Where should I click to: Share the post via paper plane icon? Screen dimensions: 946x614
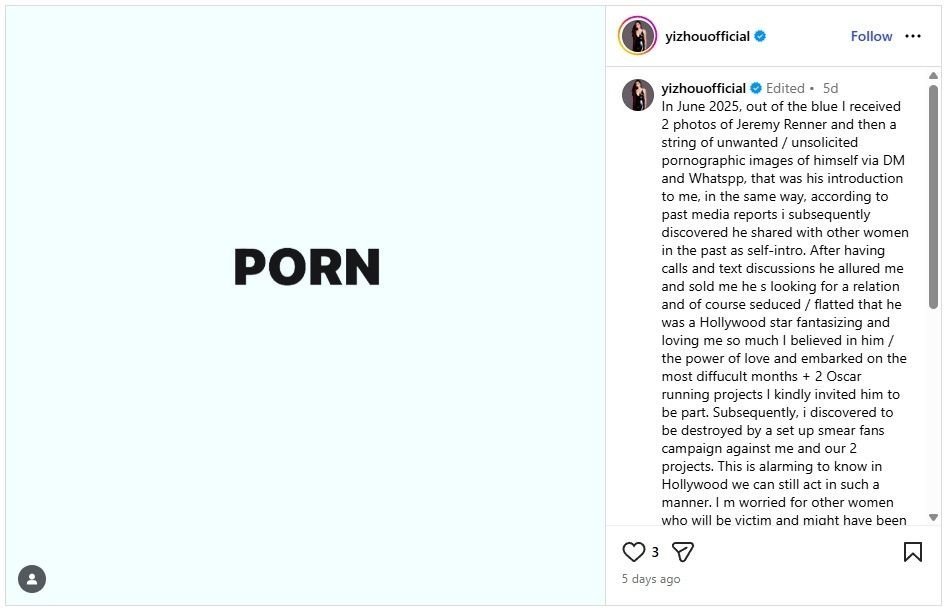[x=683, y=552]
